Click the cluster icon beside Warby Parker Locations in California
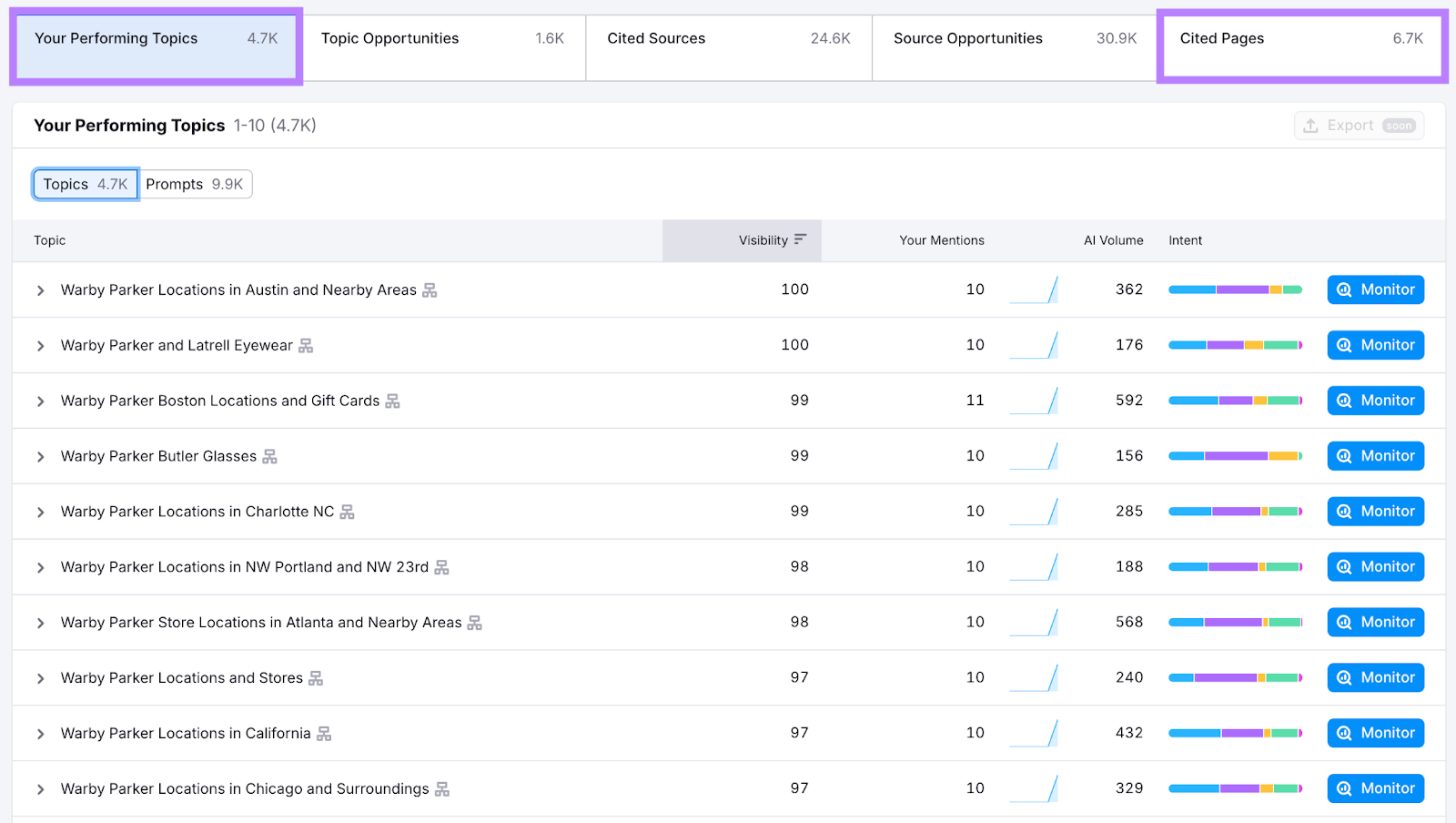1456x823 pixels. (x=324, y=733)
